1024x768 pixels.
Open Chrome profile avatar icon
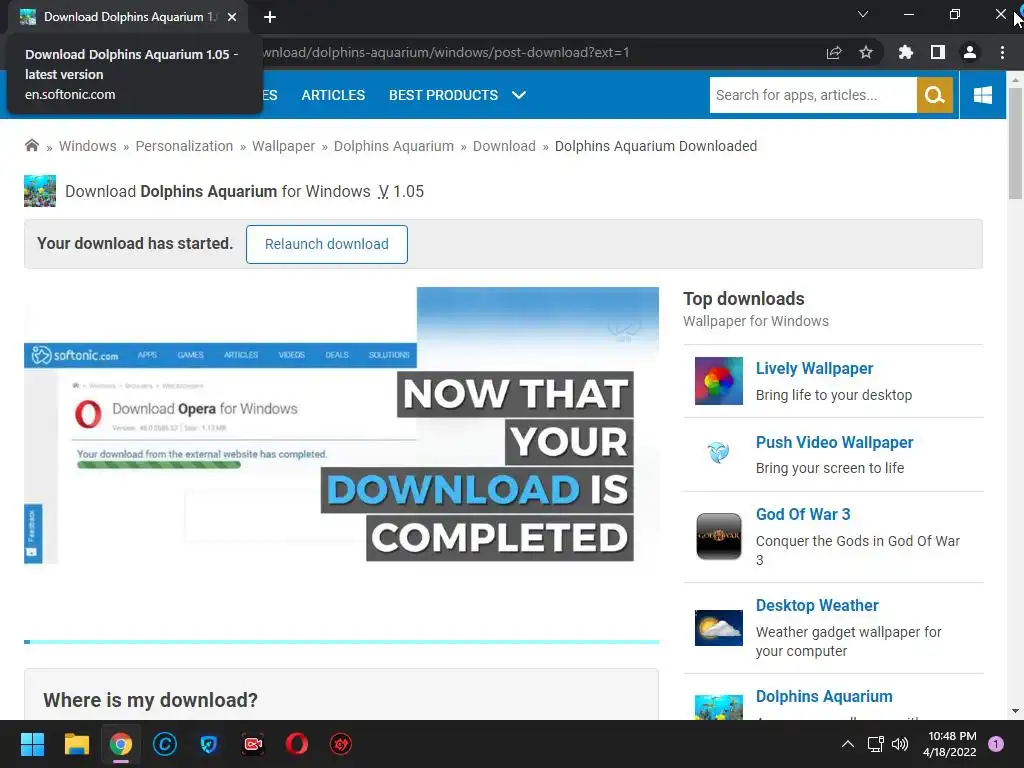click(x=970, y=52)
